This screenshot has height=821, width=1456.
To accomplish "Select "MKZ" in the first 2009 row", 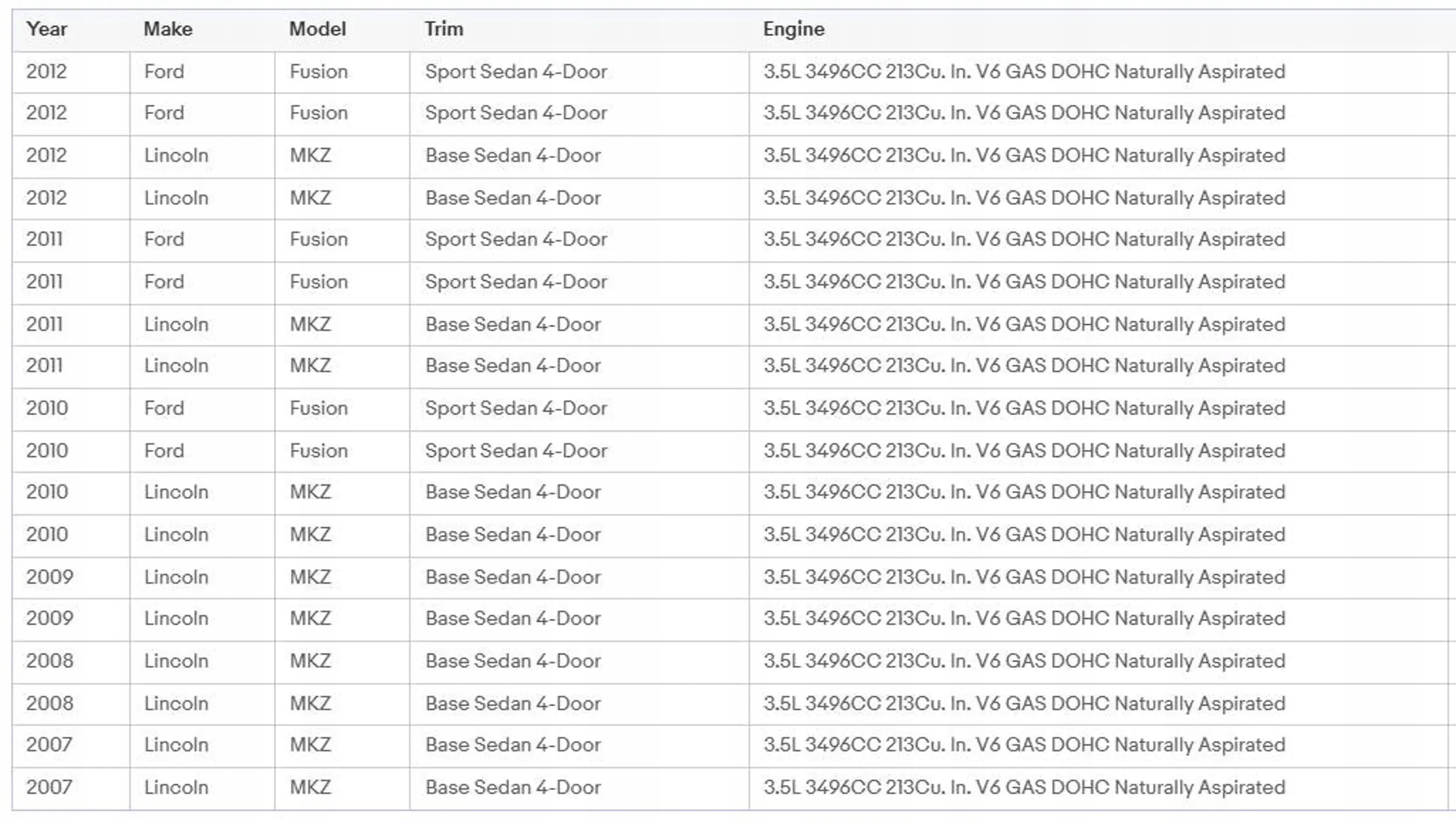I will pyautogui.click(x=310, y=577).
